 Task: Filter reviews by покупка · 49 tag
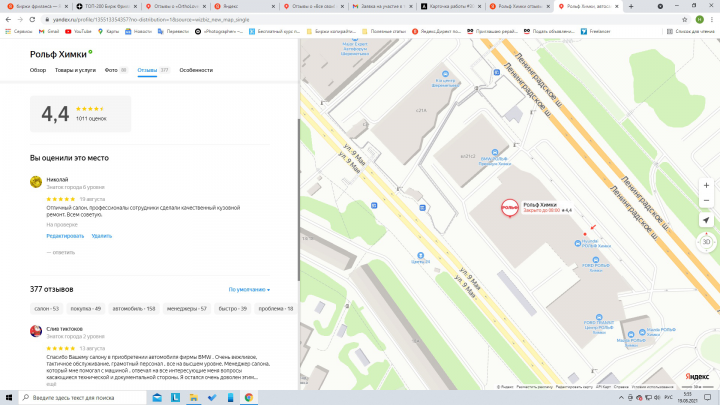[86, 309]
